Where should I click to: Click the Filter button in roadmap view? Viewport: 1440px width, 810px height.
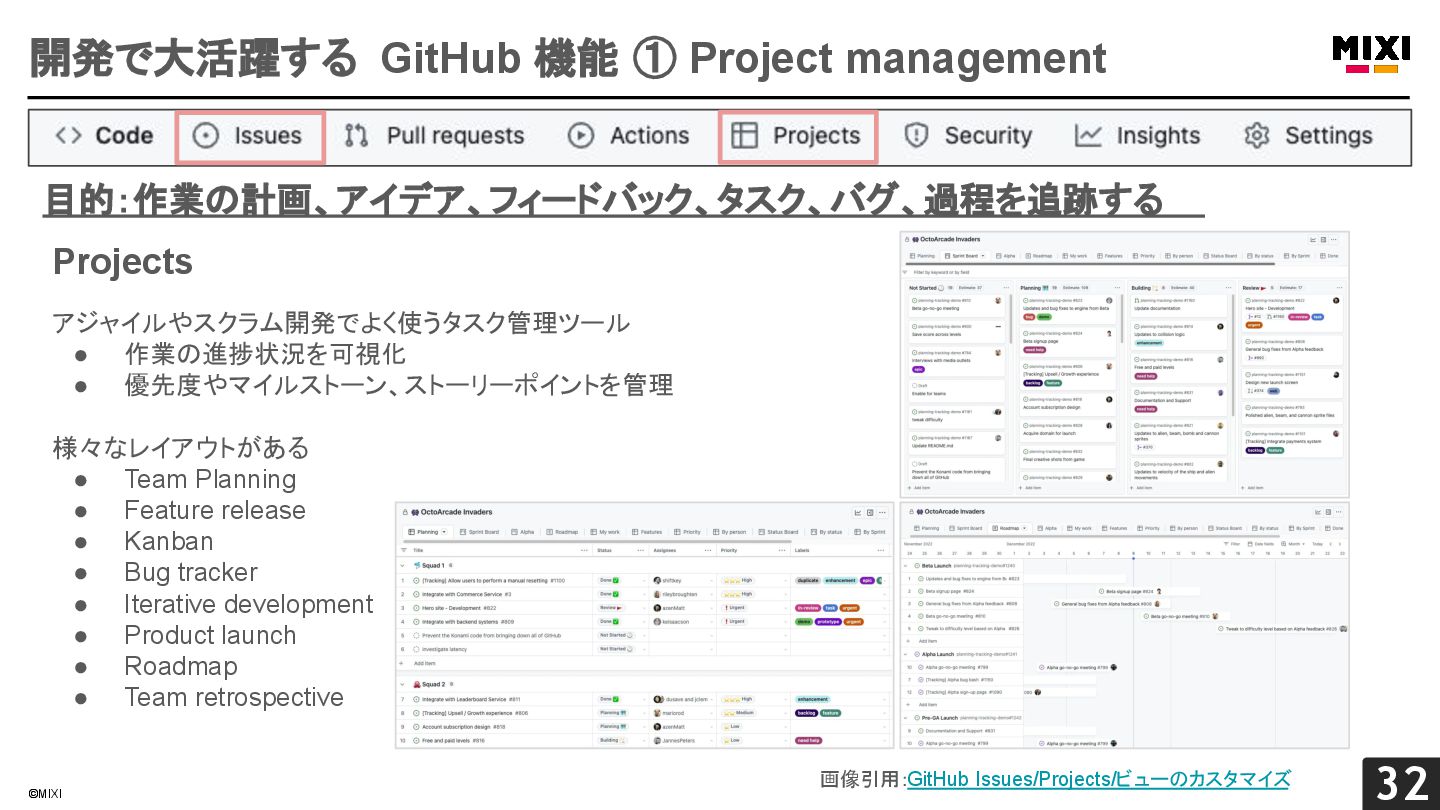[1232, 544]
